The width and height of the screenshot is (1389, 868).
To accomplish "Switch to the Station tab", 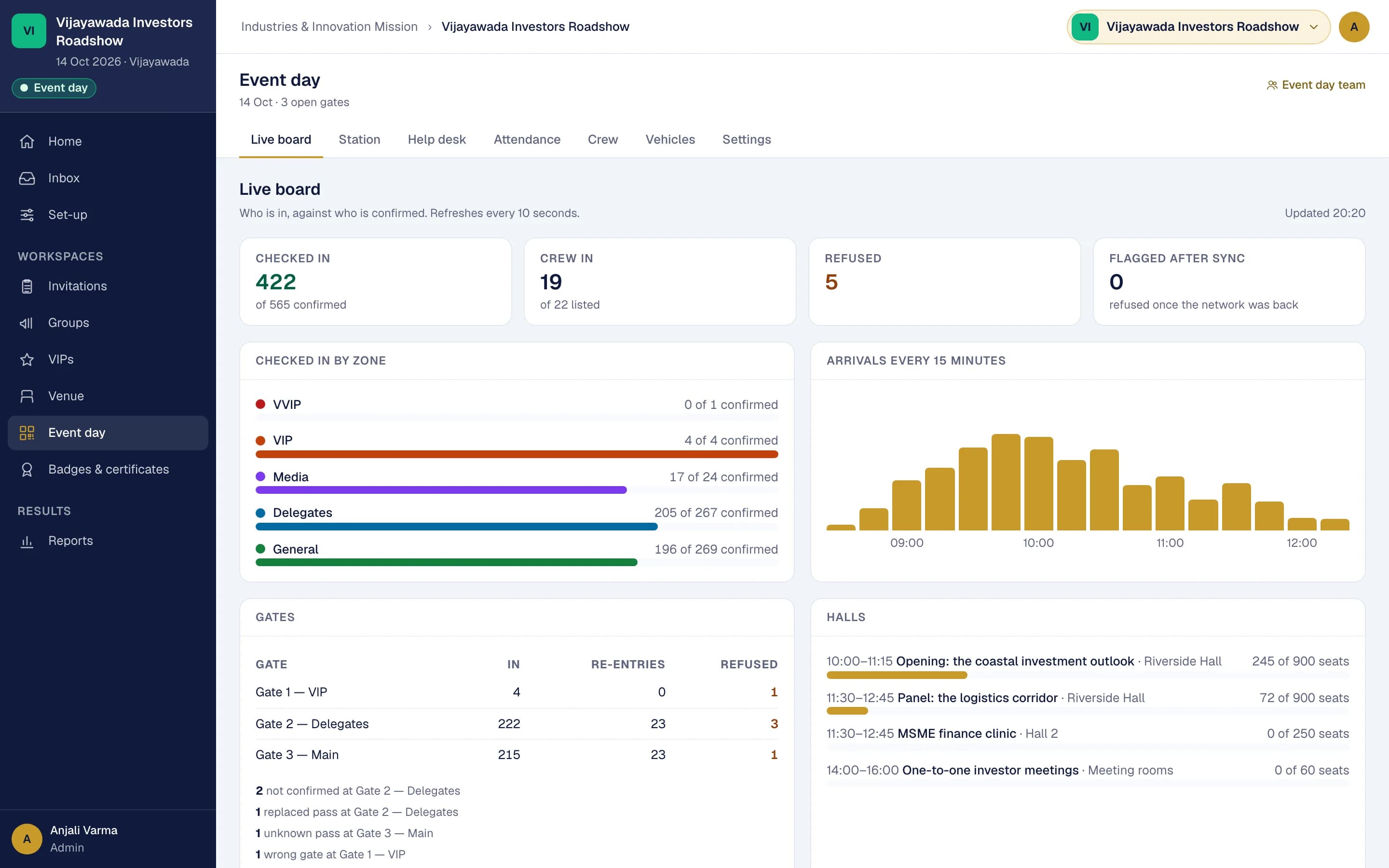I will point(359,139).
